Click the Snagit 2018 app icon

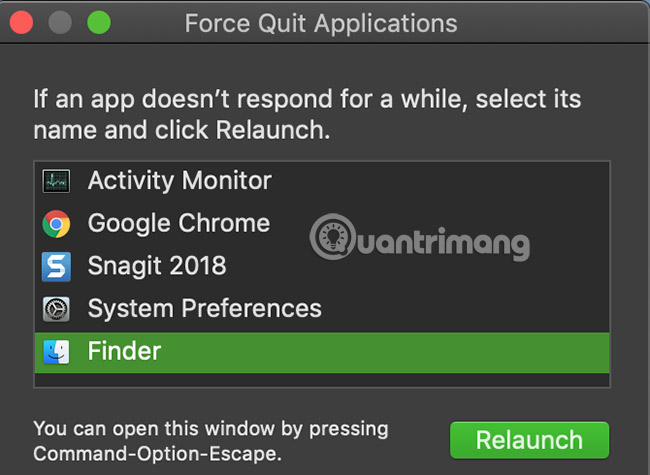point(56,266)
